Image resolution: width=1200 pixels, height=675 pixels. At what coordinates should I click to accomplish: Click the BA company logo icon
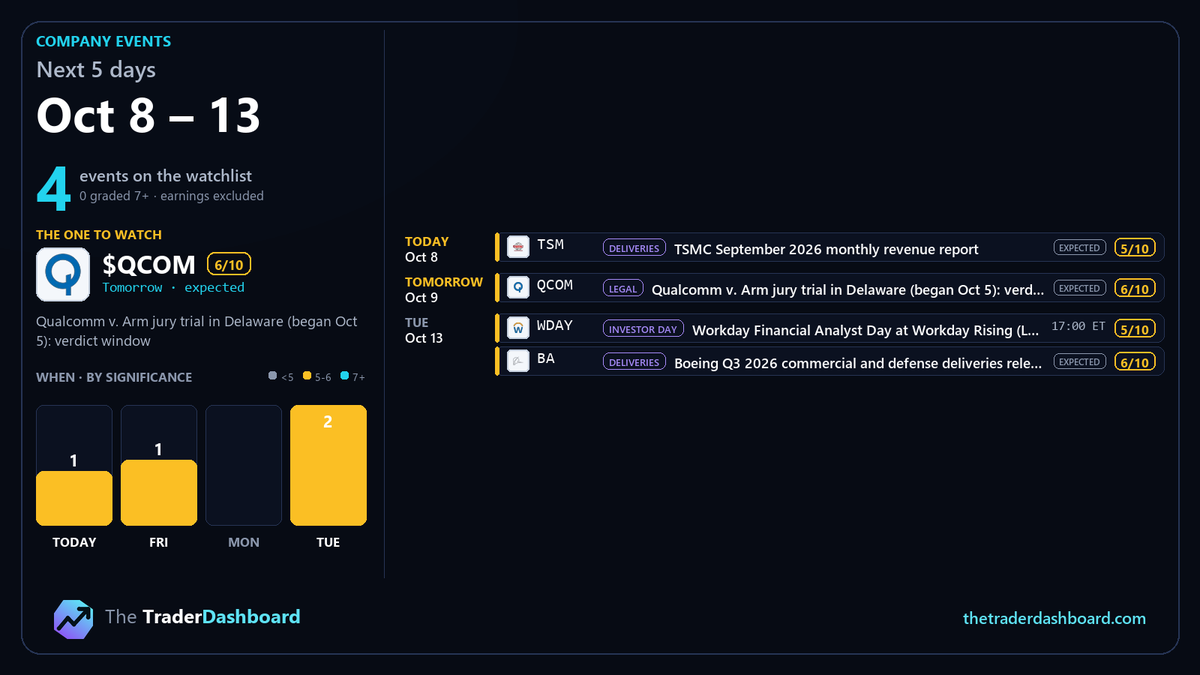[x=518, y=361]
